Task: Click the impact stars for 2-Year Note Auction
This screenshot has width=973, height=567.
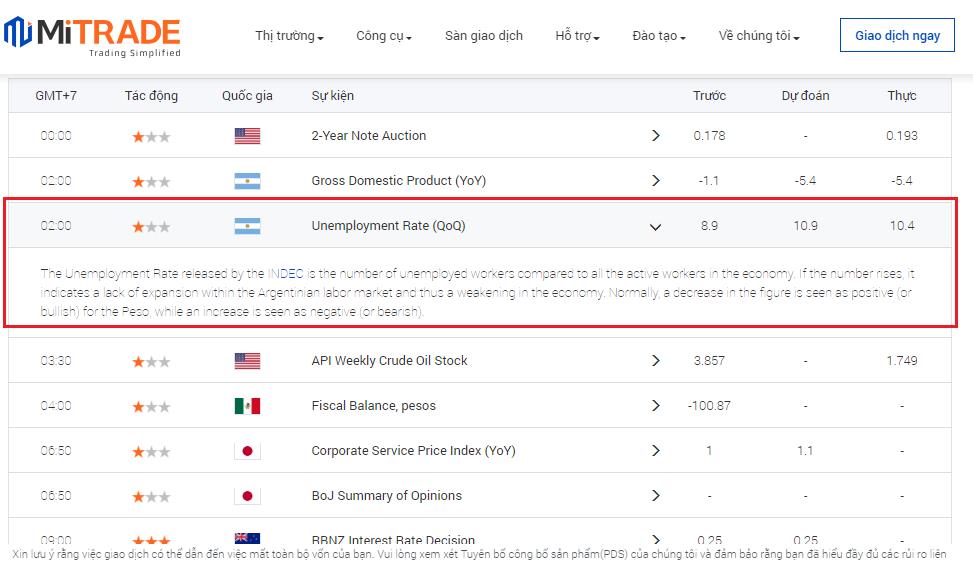Action: coord(151,136)
